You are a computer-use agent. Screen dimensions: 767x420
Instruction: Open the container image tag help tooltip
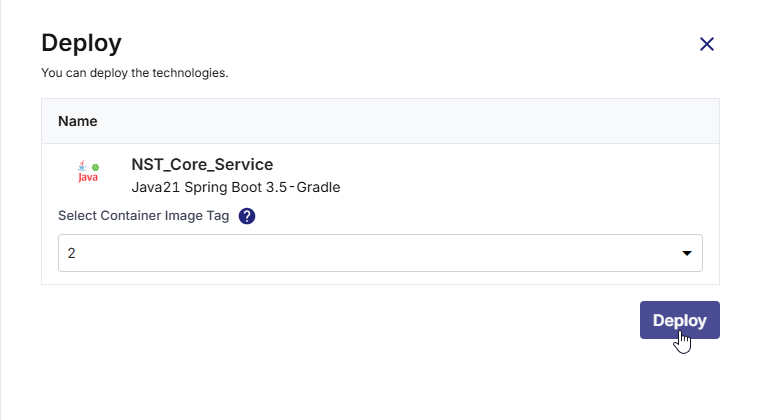point(247,216)
